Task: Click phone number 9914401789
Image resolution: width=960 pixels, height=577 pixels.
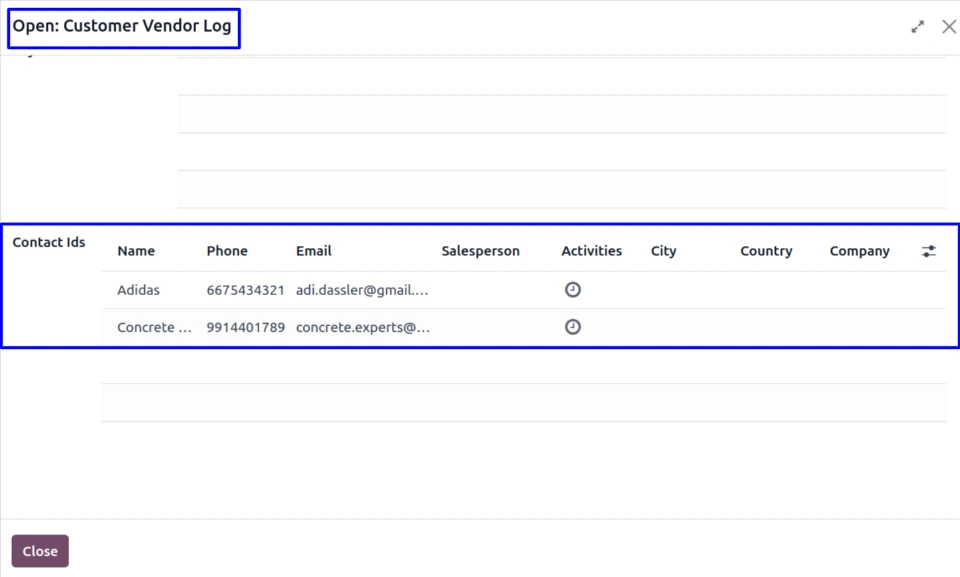Action: 245,327
